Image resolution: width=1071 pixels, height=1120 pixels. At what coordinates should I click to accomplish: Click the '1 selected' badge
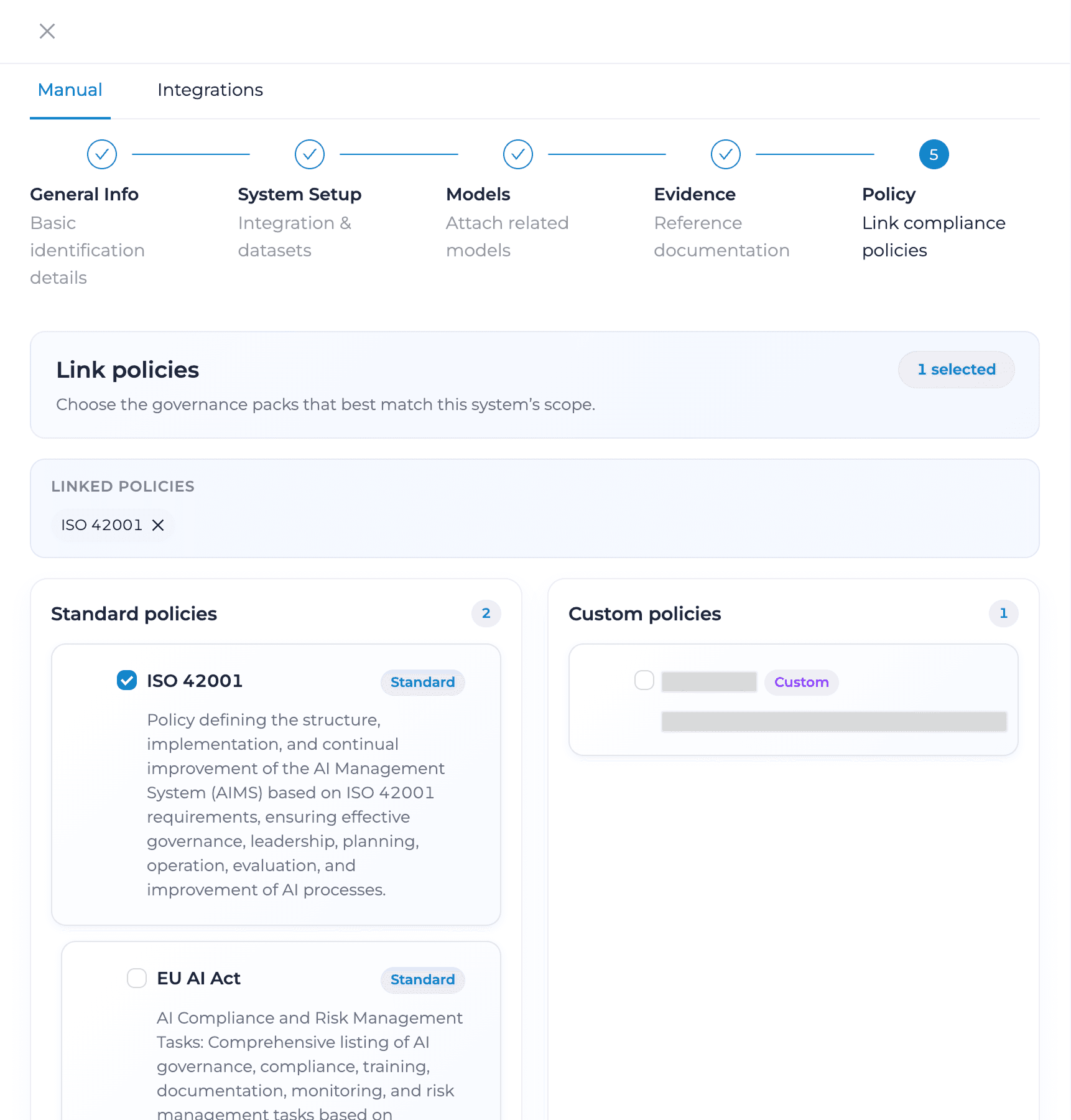coord(956,370)
